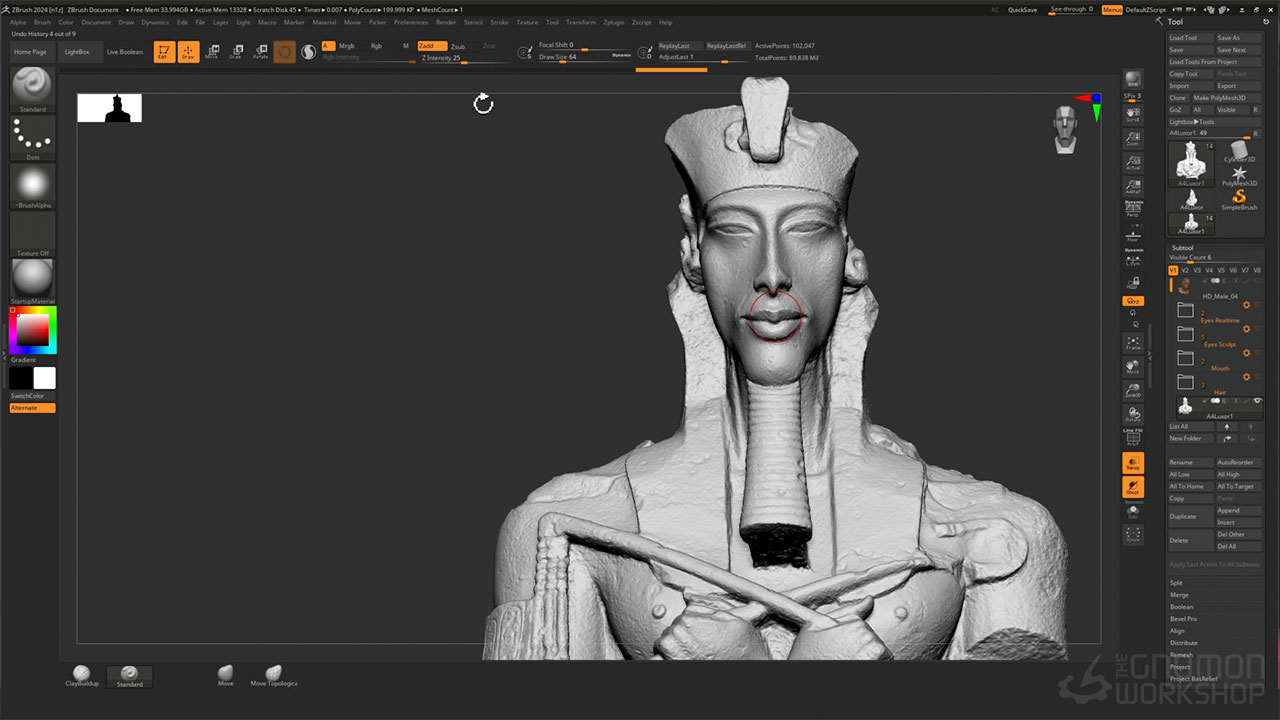
Task: Select the Move transform tool in top toolbar
Action: [x=212, y=52]
